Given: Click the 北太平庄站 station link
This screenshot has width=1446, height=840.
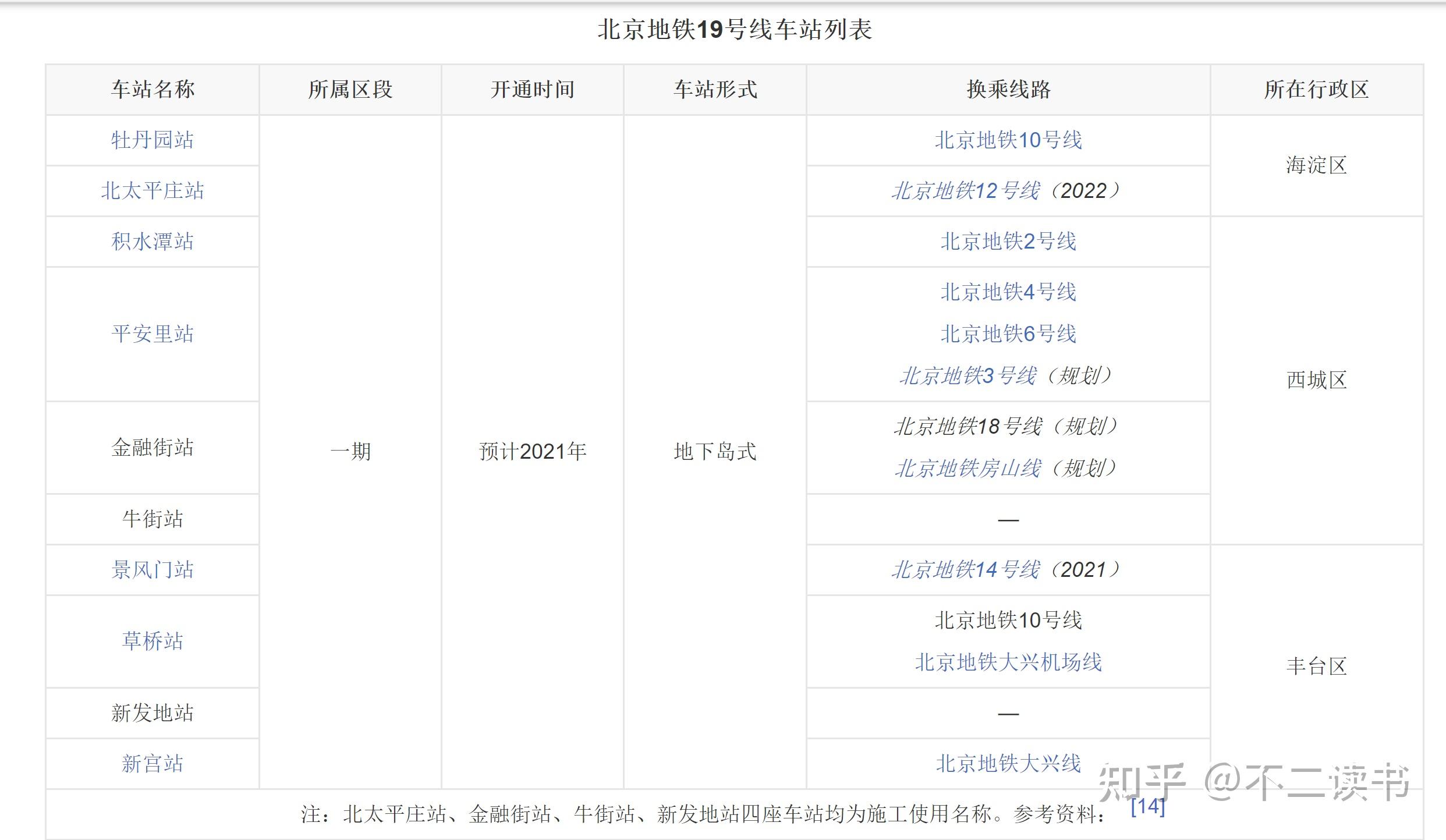Looking at the screenshot, I should pyautogui.click(x=152, y=191).
